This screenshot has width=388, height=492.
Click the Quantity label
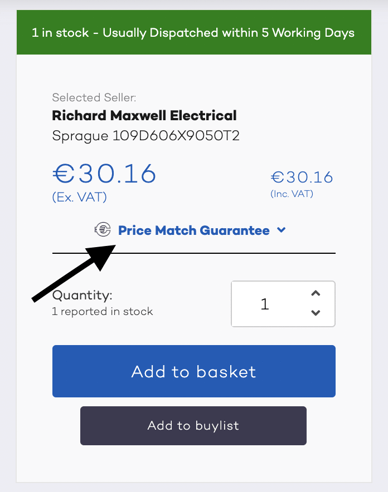point(82,295)
